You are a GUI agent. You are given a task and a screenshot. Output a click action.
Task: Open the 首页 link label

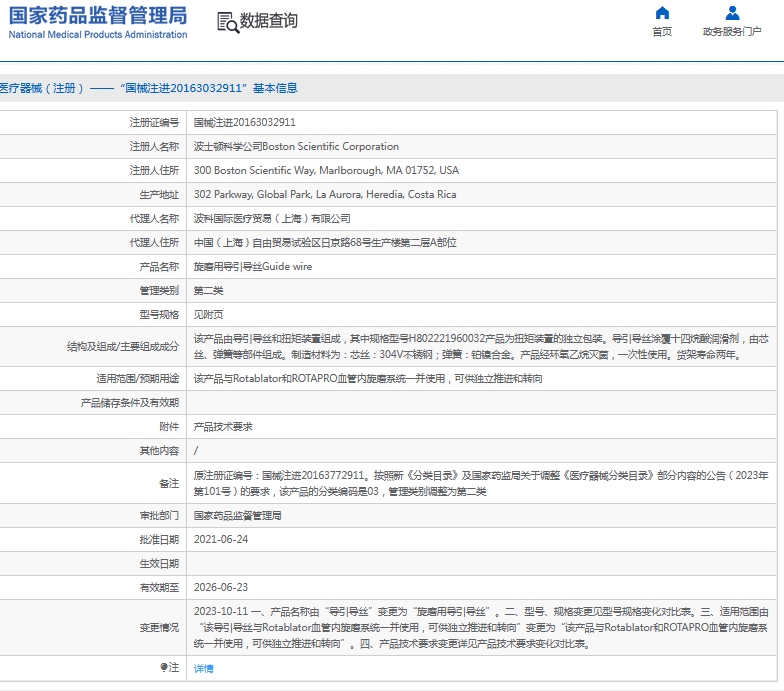pos(662,32)
